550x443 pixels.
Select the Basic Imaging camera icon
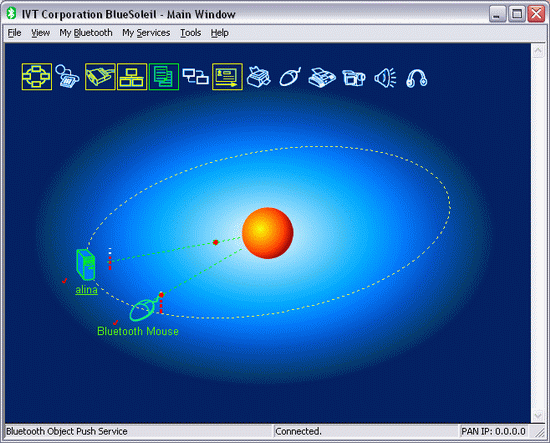pyautogui.click(x=354, y=77)
